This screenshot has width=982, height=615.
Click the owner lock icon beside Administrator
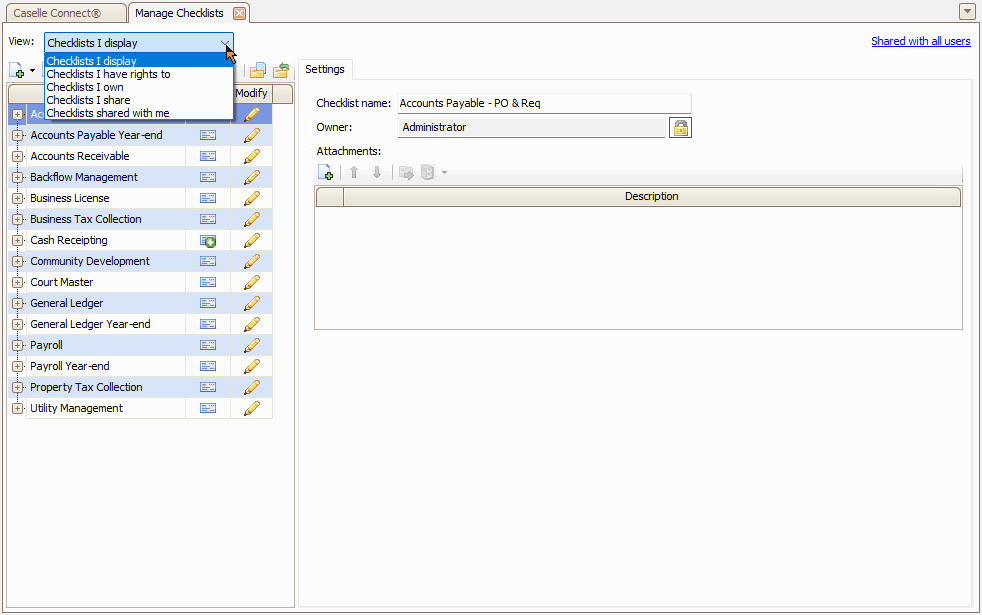coord(680,128)
